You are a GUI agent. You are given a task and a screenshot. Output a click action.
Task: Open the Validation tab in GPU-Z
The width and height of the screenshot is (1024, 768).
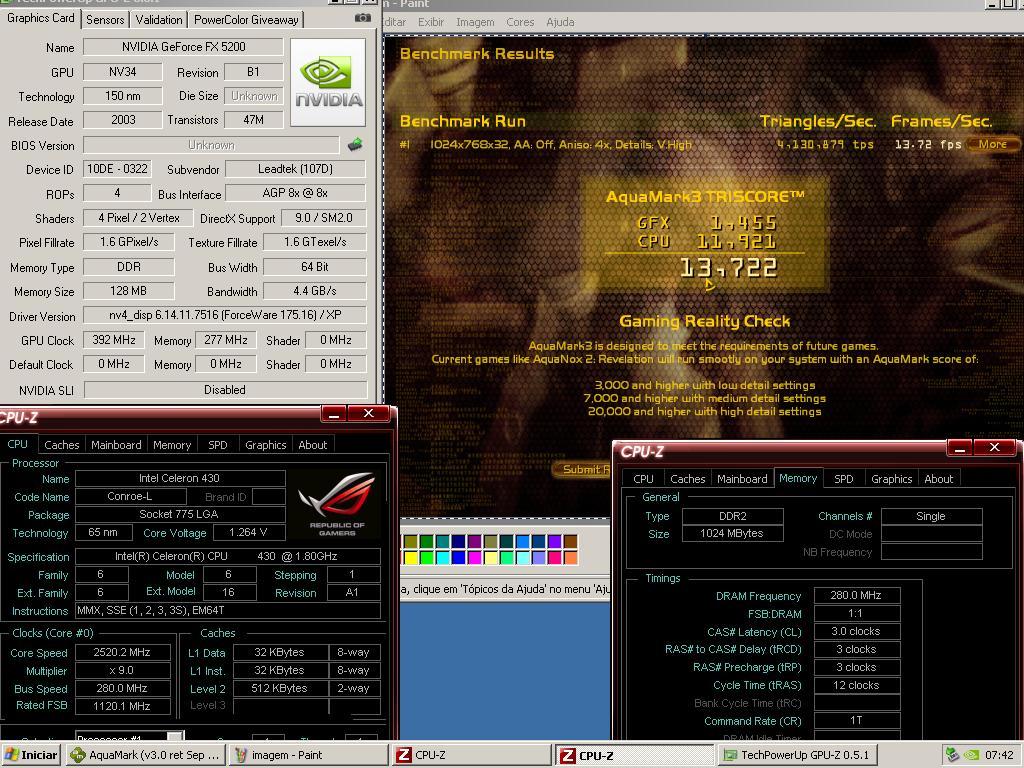[159, 20]
